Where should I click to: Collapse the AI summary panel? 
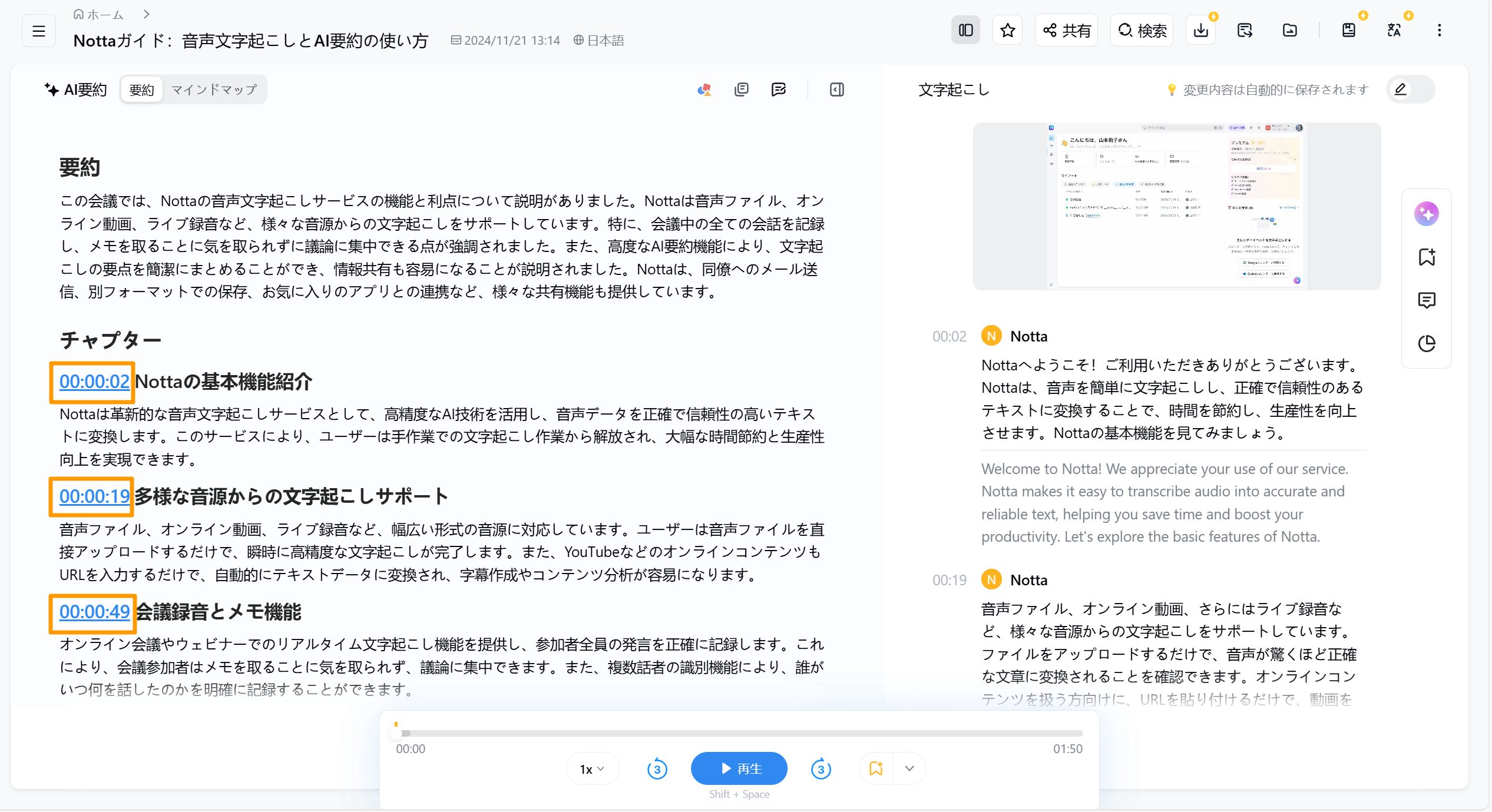tap(837, 90)
